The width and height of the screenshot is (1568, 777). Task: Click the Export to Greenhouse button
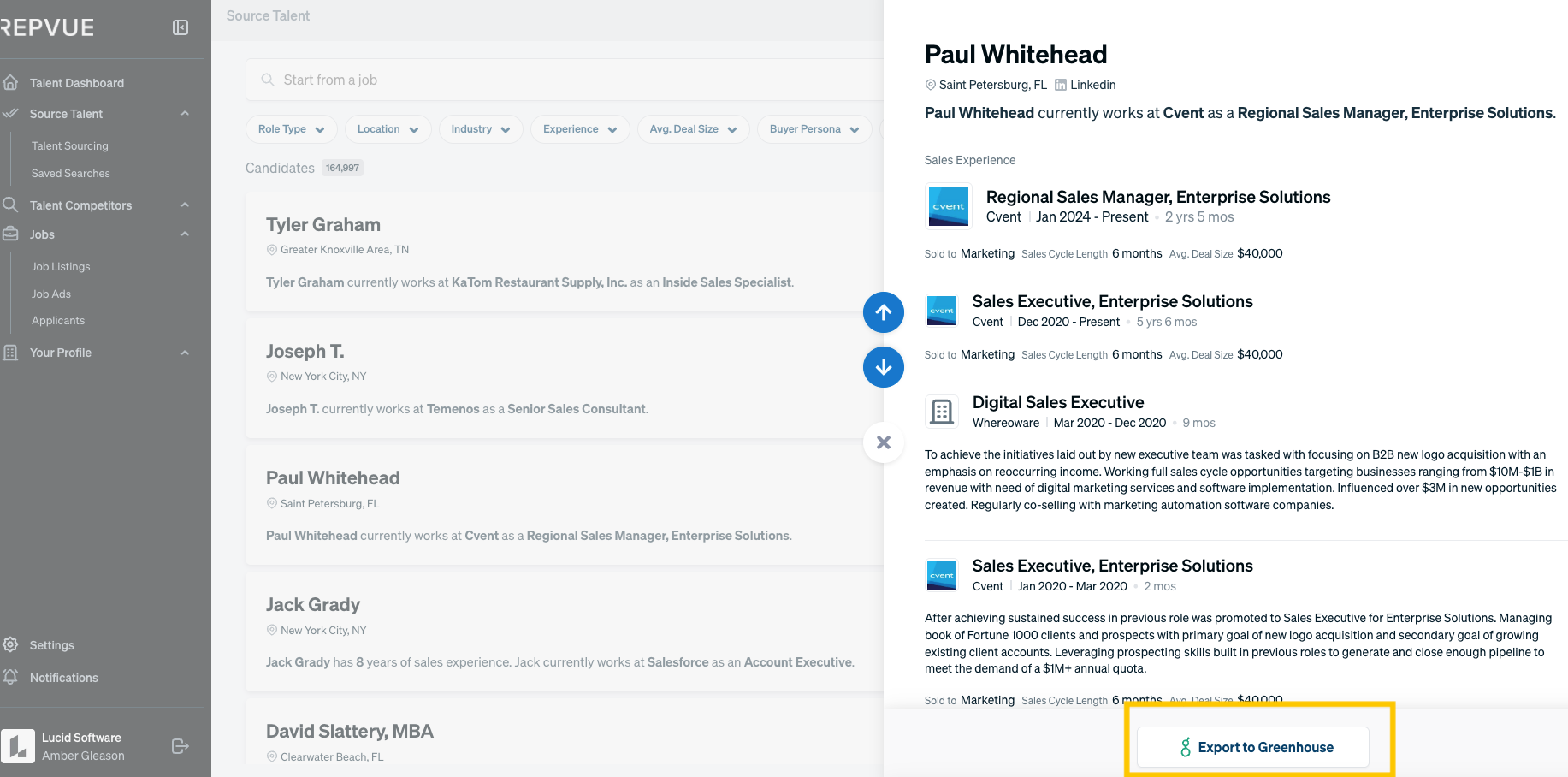1253,747
